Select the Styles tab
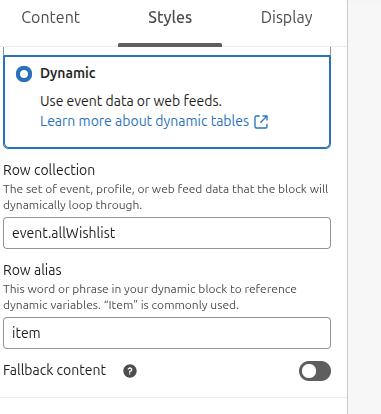Viewport: 381px width, 414px height. point(170,17)
